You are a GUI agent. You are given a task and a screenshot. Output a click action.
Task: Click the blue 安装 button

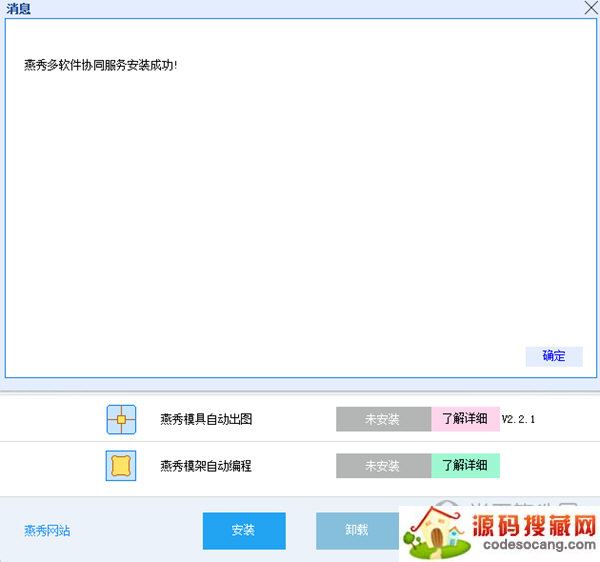[x=244, y=531]
